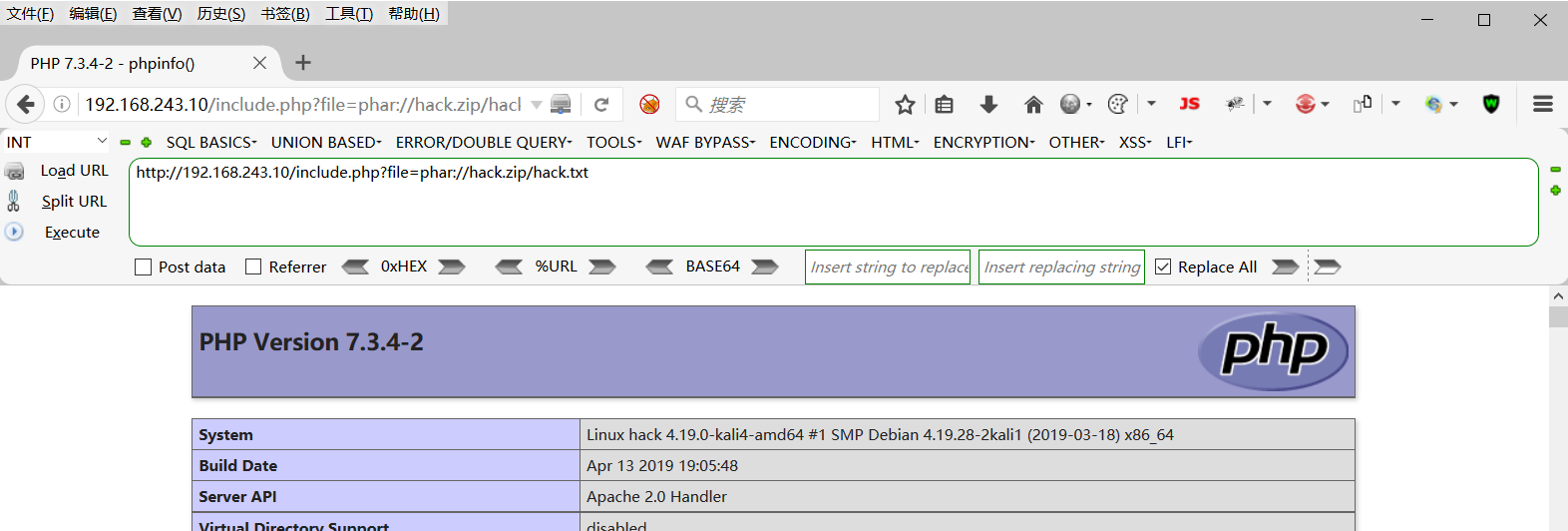
Task: Click the red circular proxy icon
Action: coord(1306,104)
